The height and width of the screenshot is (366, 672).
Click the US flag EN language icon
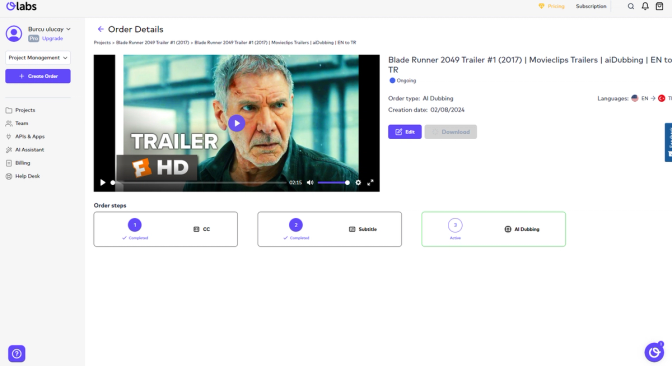[635, 98]
